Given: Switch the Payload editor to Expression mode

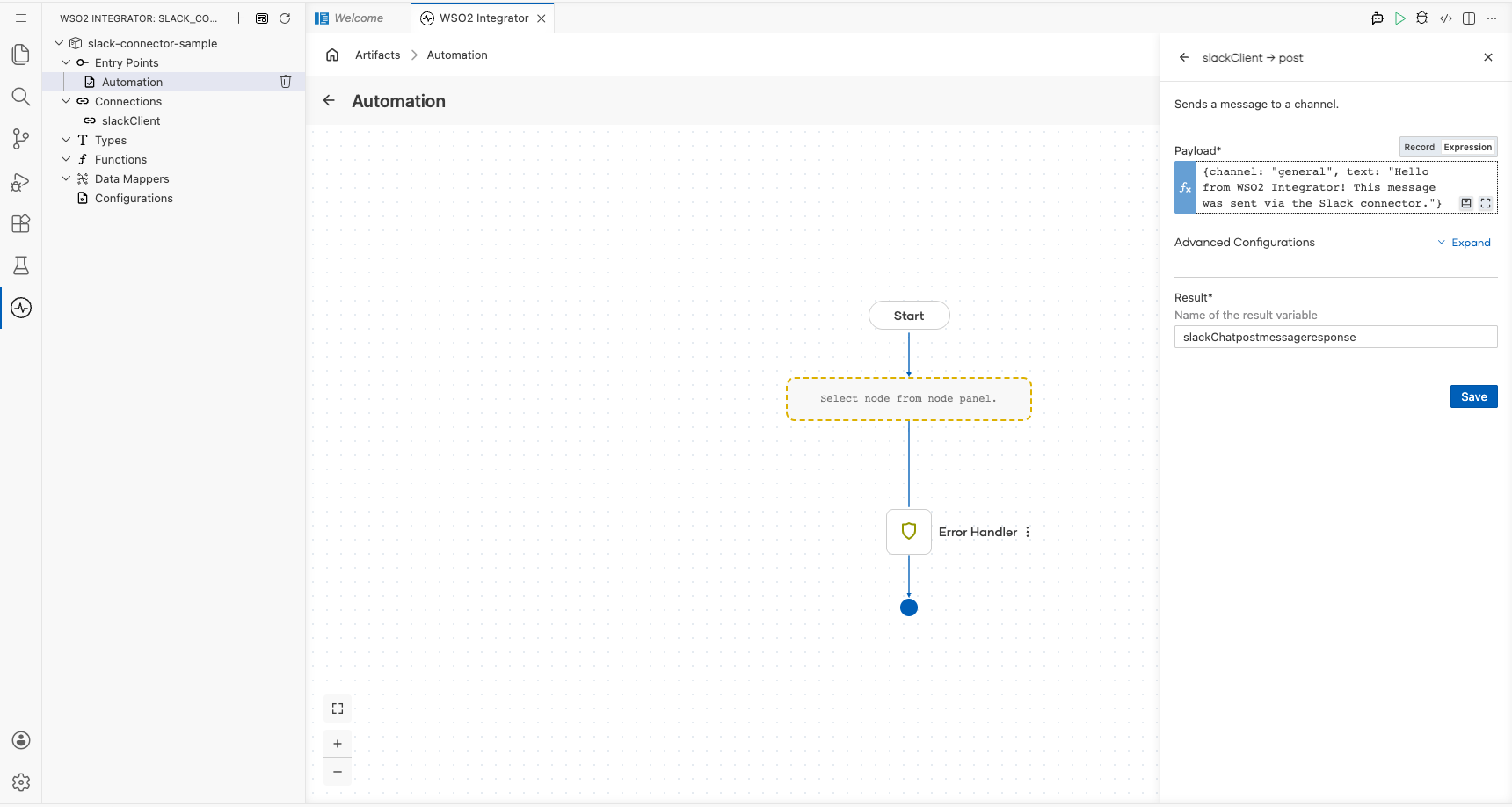Looking at the screenshot, I should coord(1468,147).
